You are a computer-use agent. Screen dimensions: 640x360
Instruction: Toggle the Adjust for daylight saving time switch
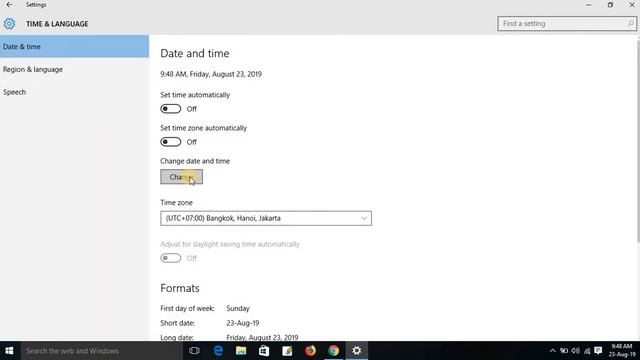[x=171, y=258]
